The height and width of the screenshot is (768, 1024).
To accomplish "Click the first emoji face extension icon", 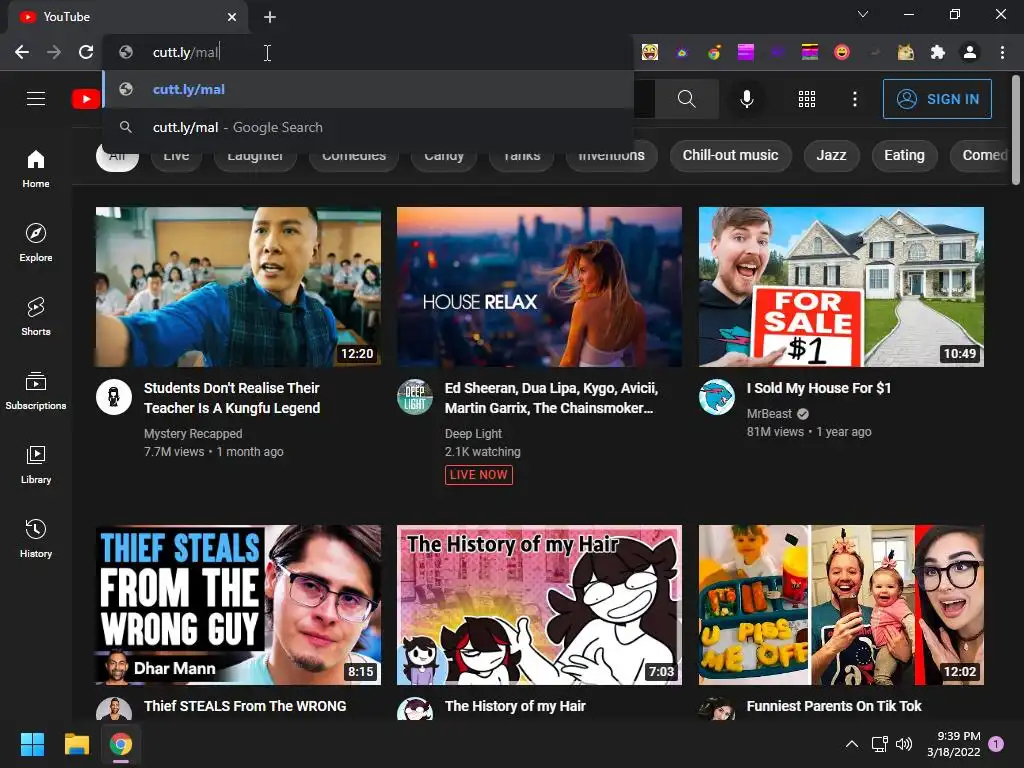I will 650,52.
